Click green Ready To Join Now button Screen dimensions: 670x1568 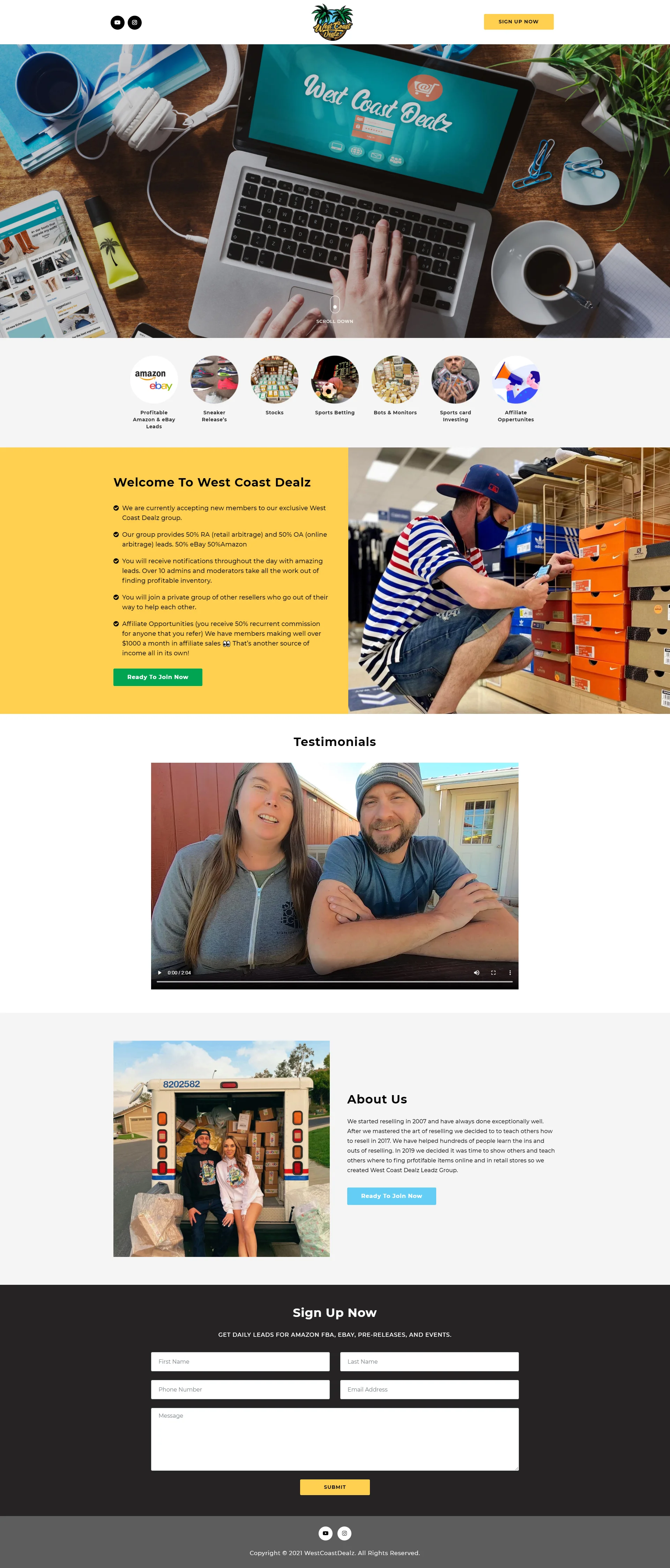point(158,677)
